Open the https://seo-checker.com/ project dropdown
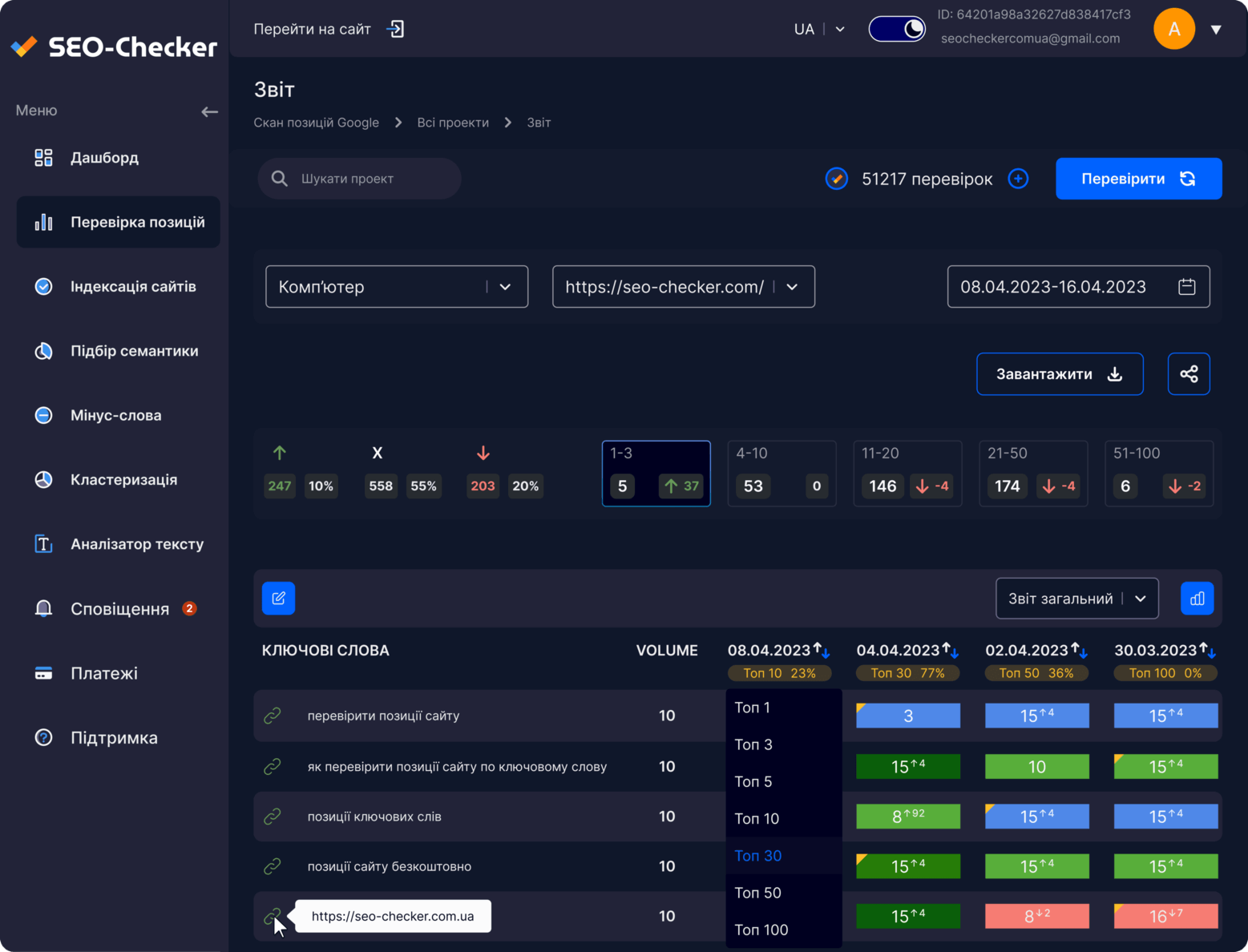This screenshot has height=952, width=1248. (684, 287)
